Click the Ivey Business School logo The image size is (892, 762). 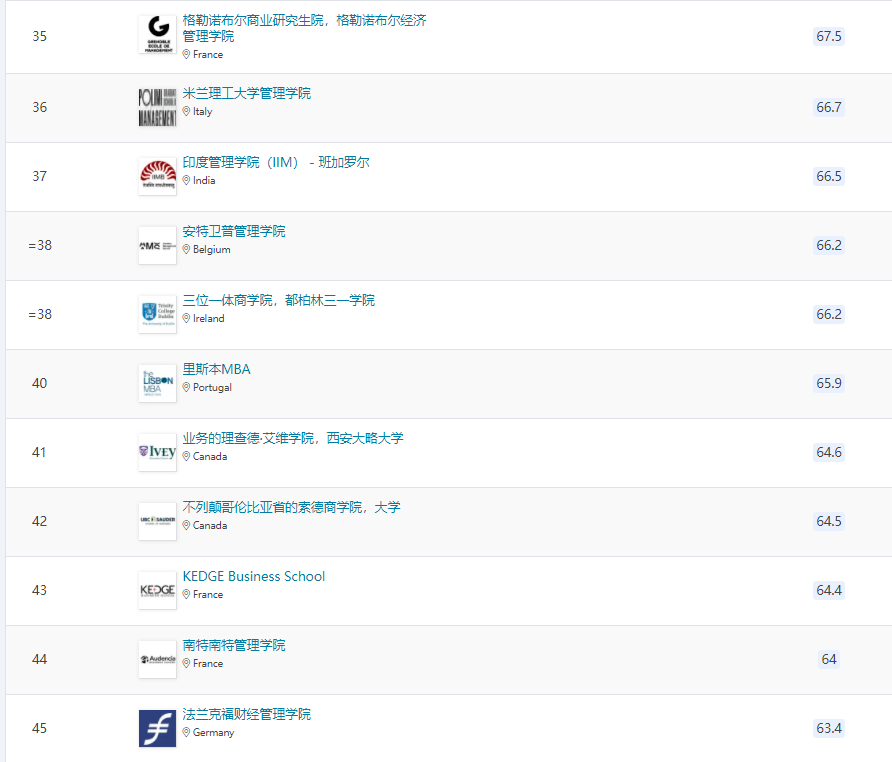click(x=157, y=450)
